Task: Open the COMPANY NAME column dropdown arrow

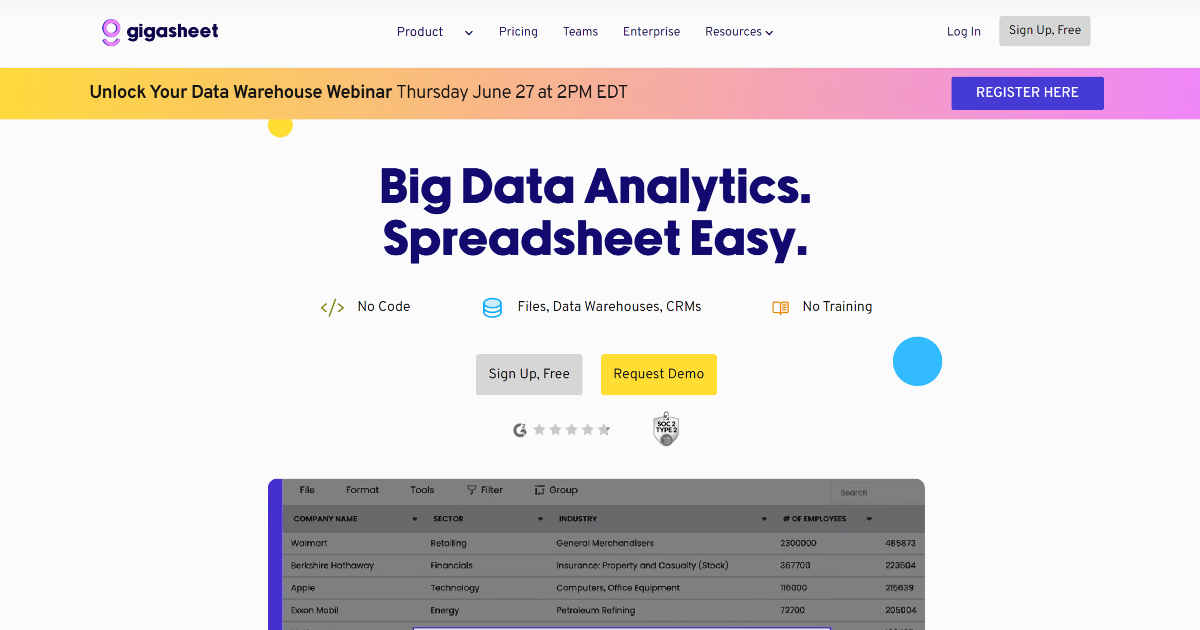Action: click(414, 518)
